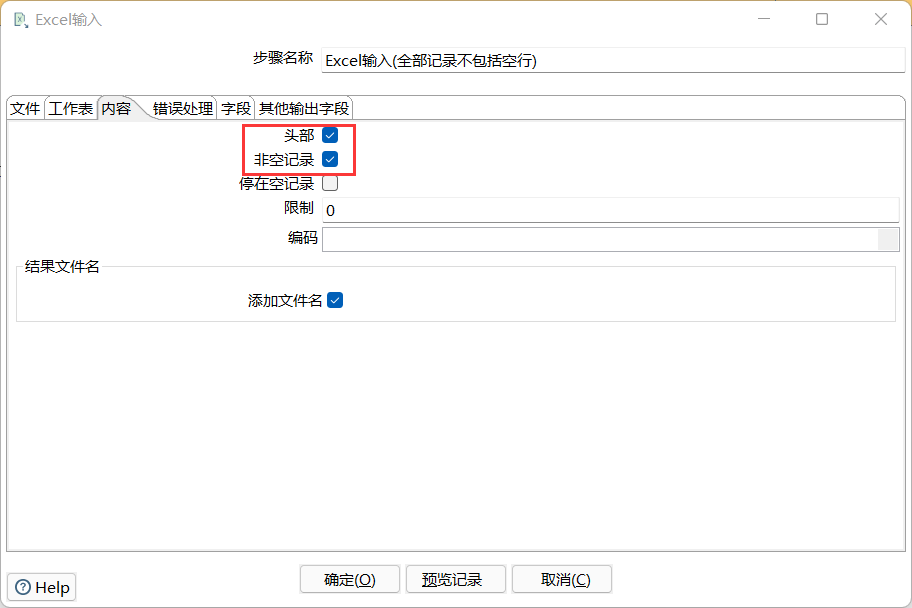Click the Excel input icon in title bar
912x608 pixels.
point(20,19)
